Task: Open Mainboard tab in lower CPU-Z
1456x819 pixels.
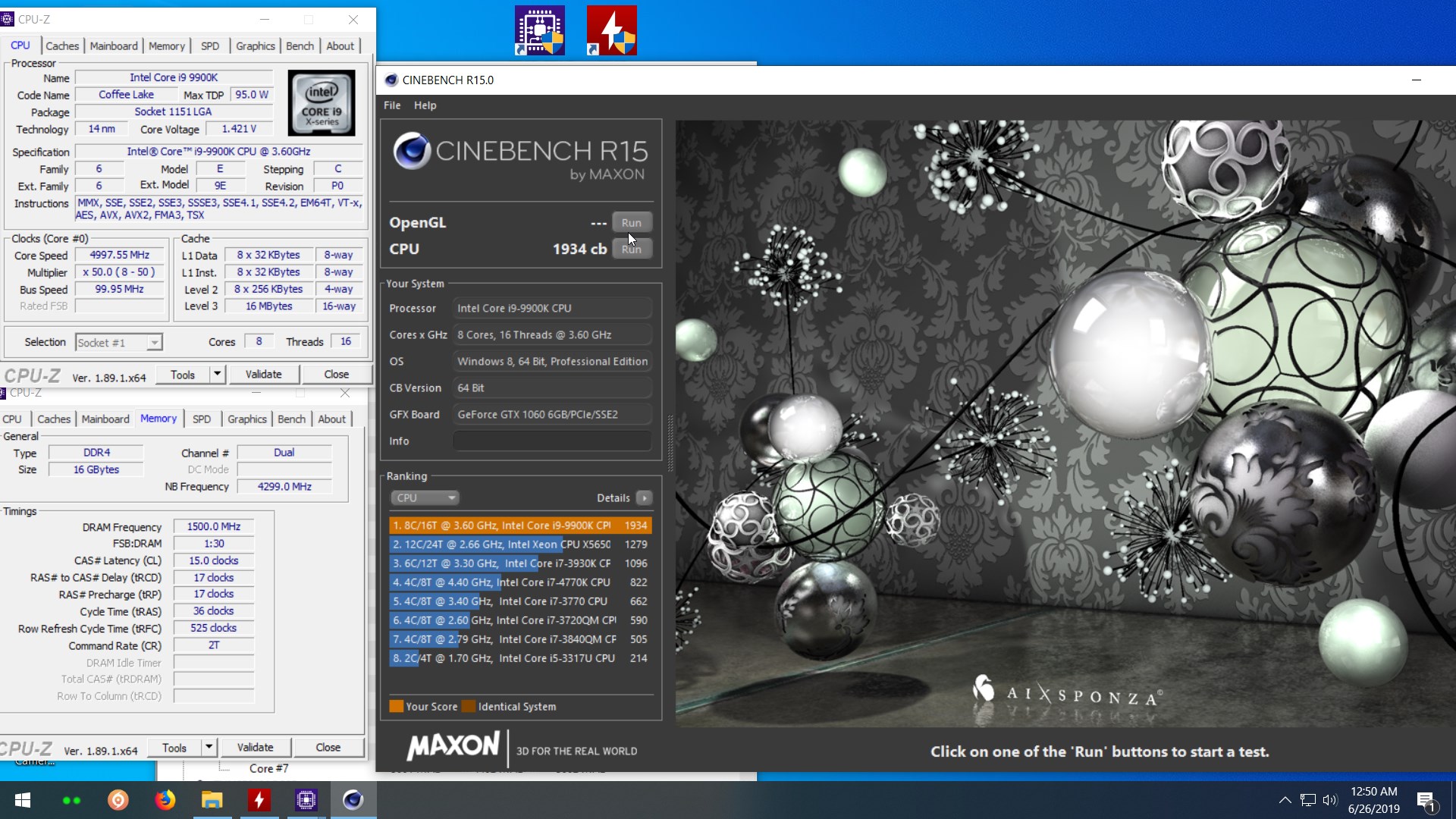Action: (105, 419)
